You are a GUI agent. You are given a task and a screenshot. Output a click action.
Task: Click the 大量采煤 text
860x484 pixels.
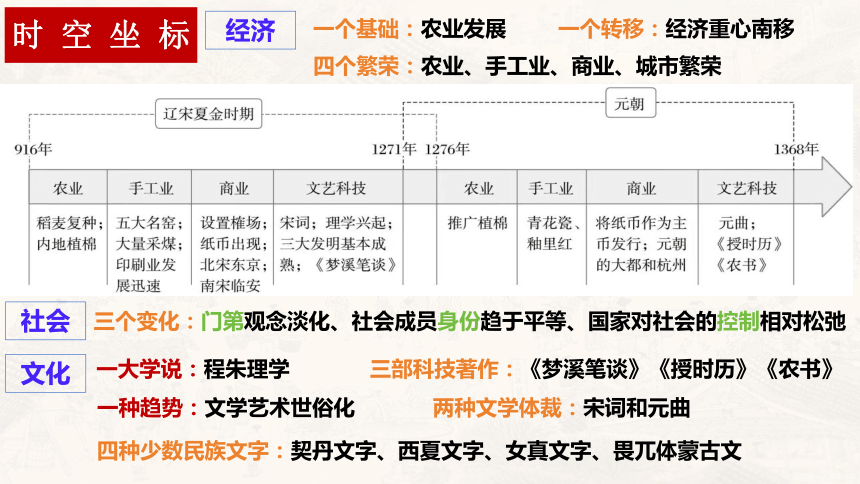(146, 244)
